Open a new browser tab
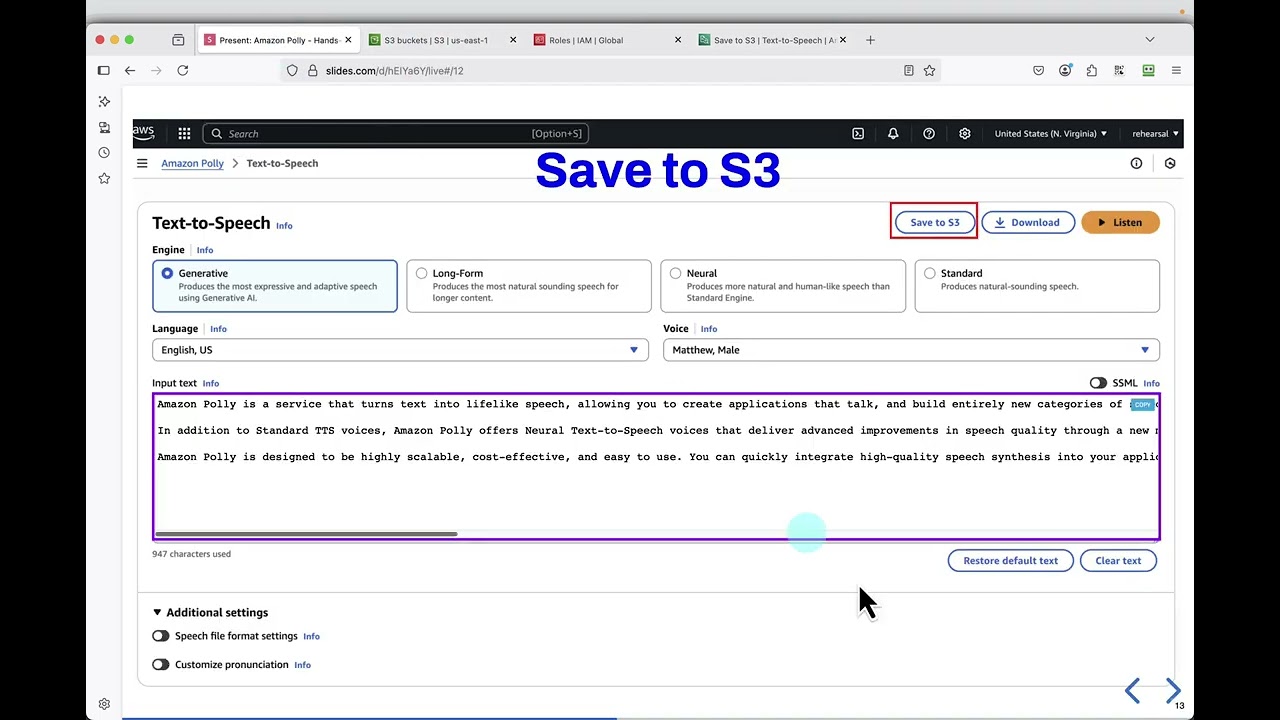This screenshot has height=720, width=1280. pos(870,40)
